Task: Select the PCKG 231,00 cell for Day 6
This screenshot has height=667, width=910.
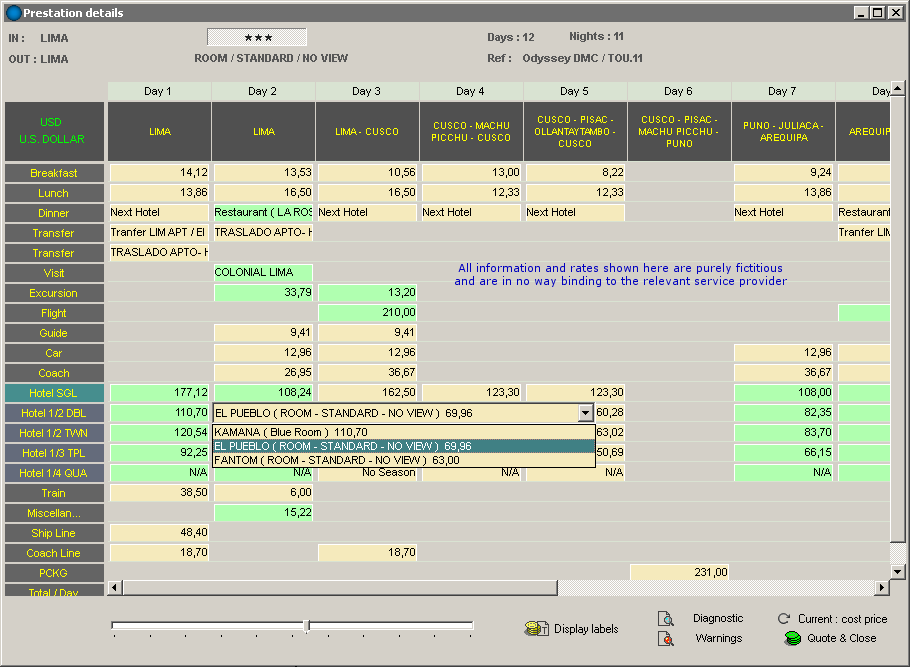Action: (x=679, y=573)
